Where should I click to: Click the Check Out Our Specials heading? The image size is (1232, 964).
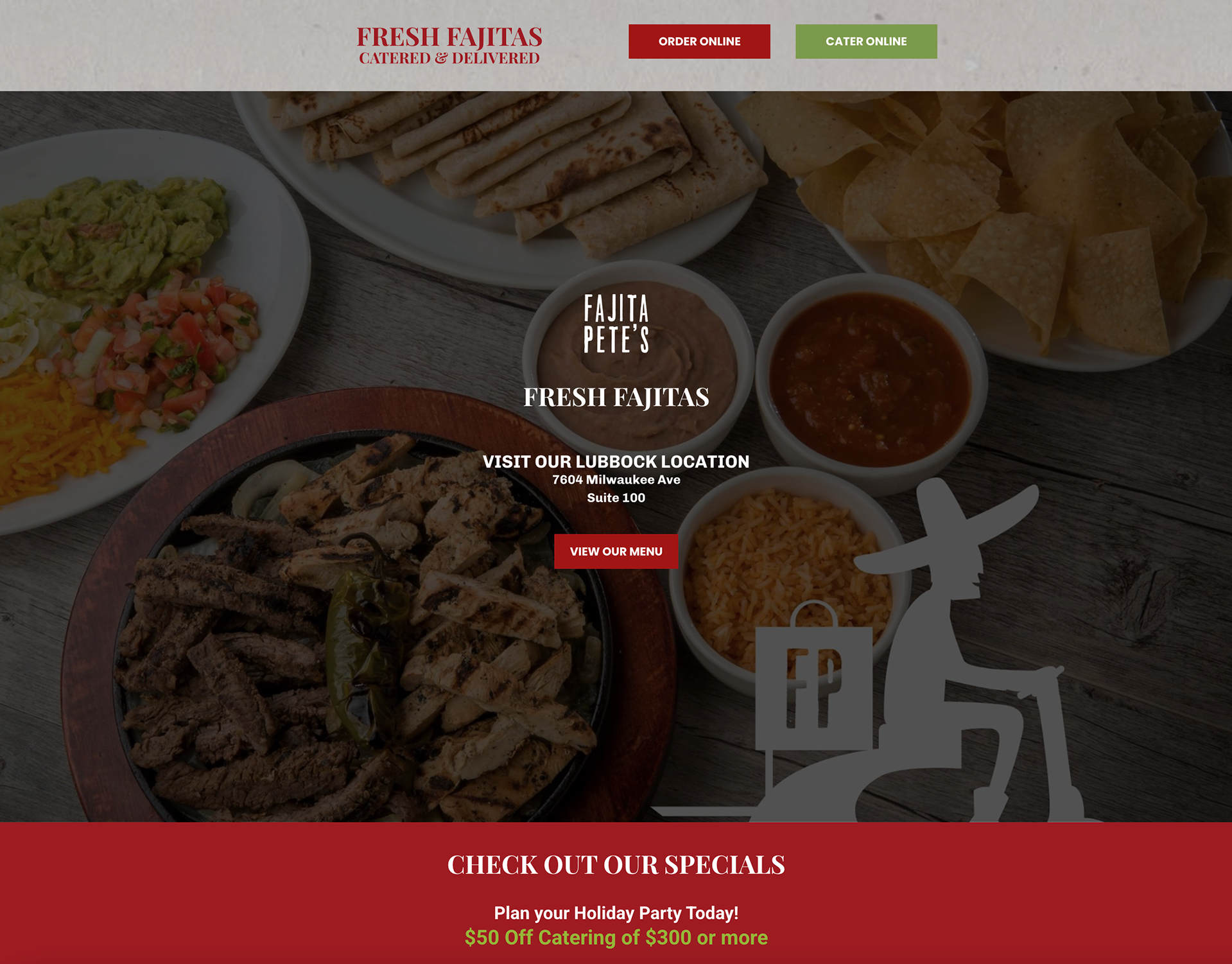pyautogui.click(x=616, y=864)
